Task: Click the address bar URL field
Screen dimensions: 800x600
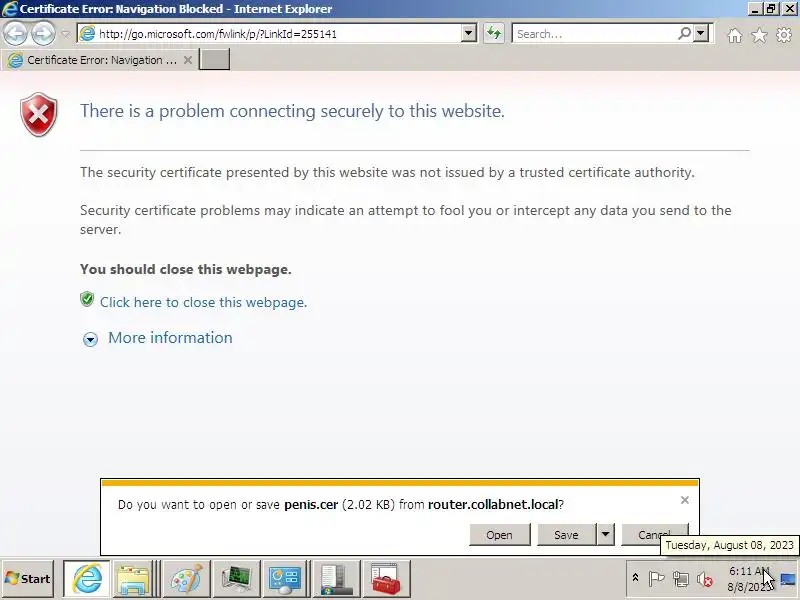Action: coord(278,34)
